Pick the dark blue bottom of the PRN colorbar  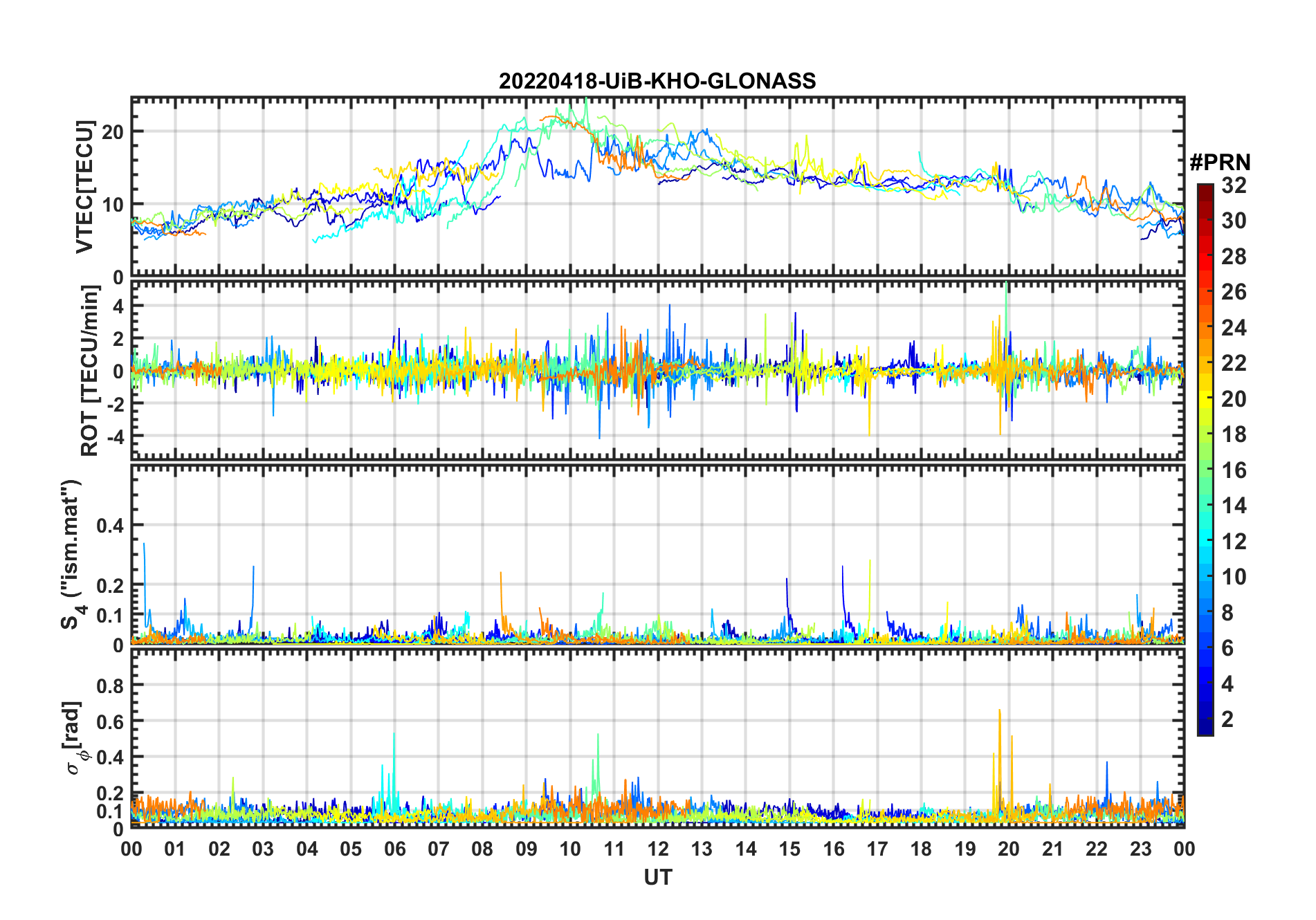[x=1205, y=726]
